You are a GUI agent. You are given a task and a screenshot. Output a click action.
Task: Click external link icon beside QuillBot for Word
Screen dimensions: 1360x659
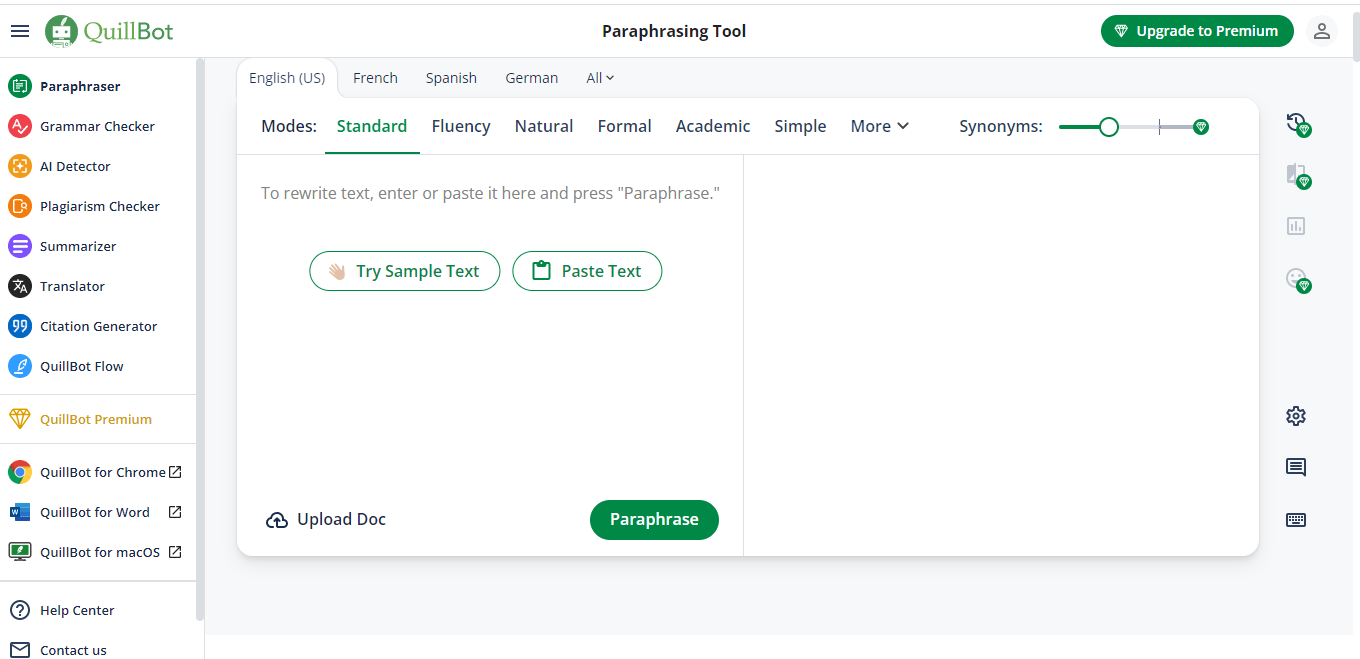click(x=175, y=512)
